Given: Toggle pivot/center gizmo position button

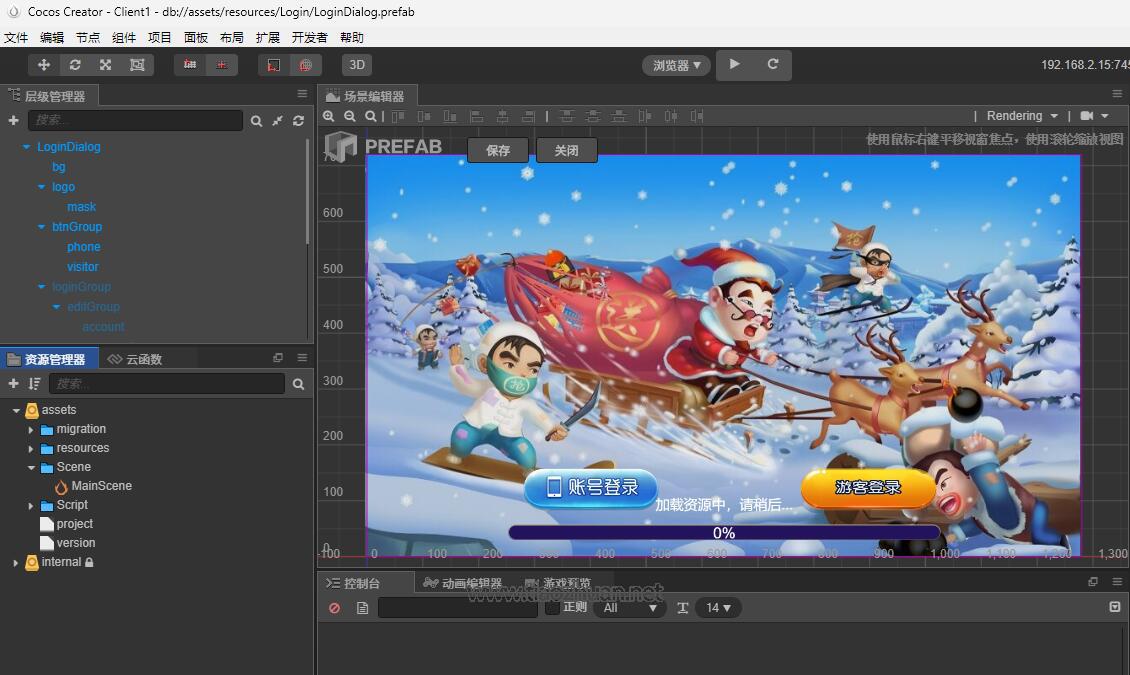Looking at the screenshot, I should point(190,65).
